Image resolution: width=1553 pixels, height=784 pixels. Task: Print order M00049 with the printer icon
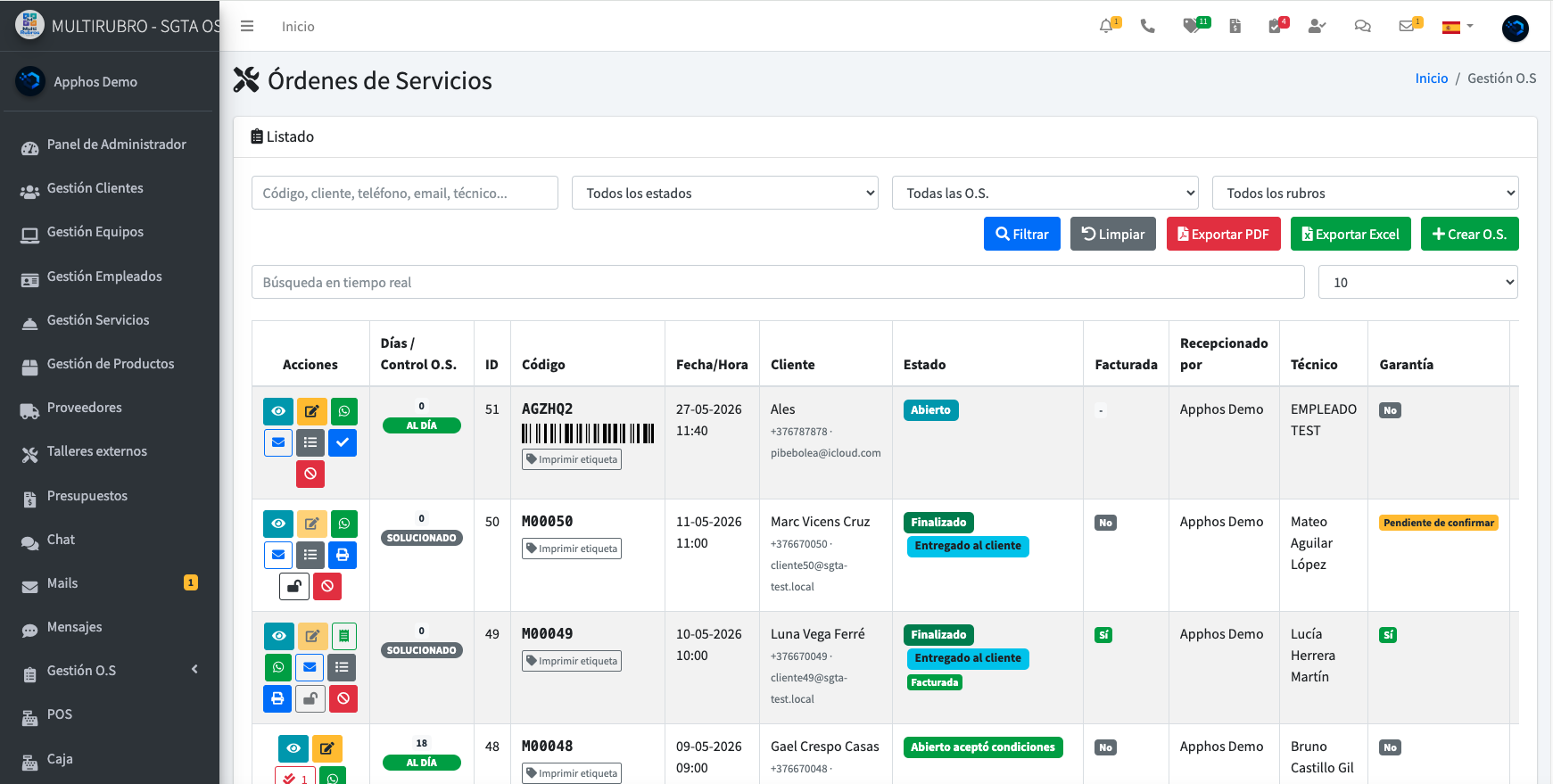coord(277,698)
